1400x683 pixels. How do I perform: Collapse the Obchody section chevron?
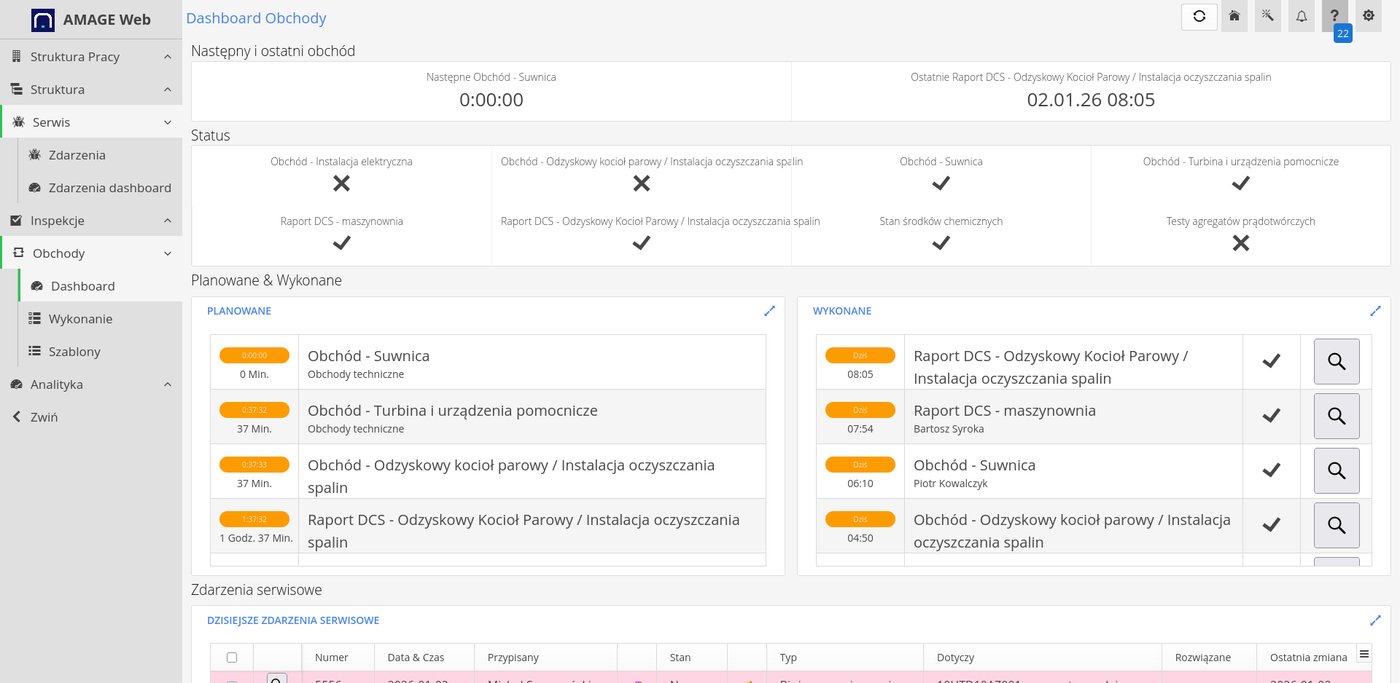click(167, 254)
